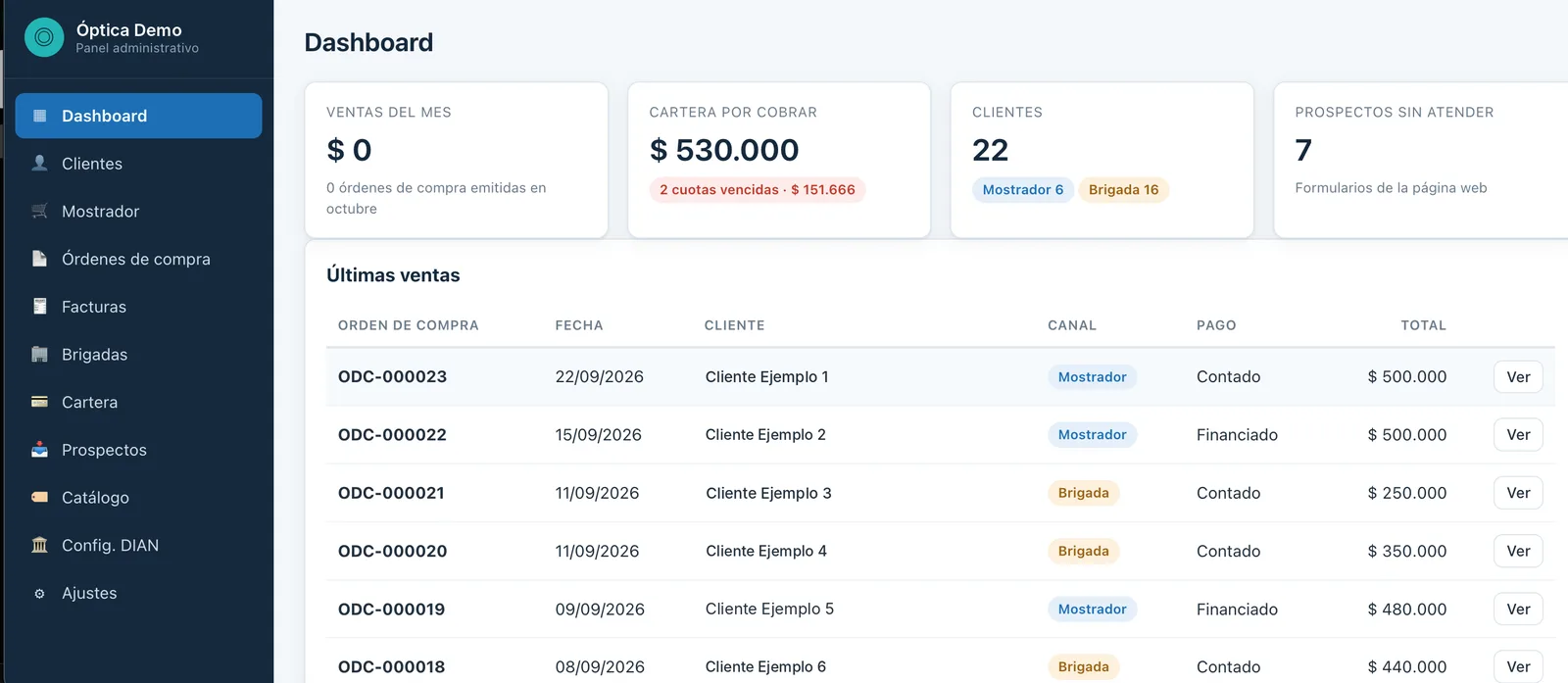Click order number ODC-000021
The width and height of the screenshot is (1568, 683).
(391, 493)
